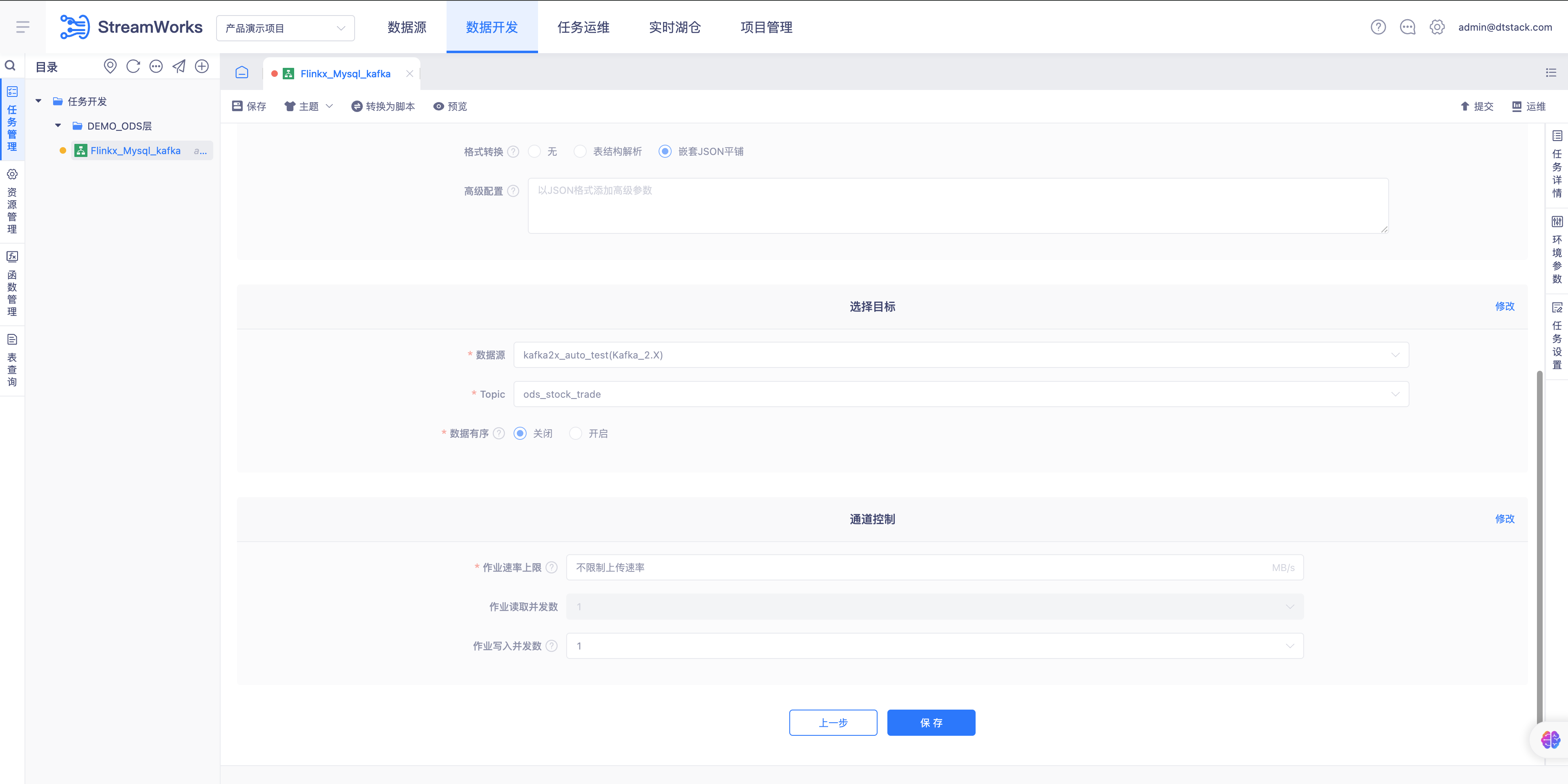This screenshot has width=1568, height=784.
Task: Focus the 作业速率上限 input field
Action: pyautogui.click(x=935, y=567)
